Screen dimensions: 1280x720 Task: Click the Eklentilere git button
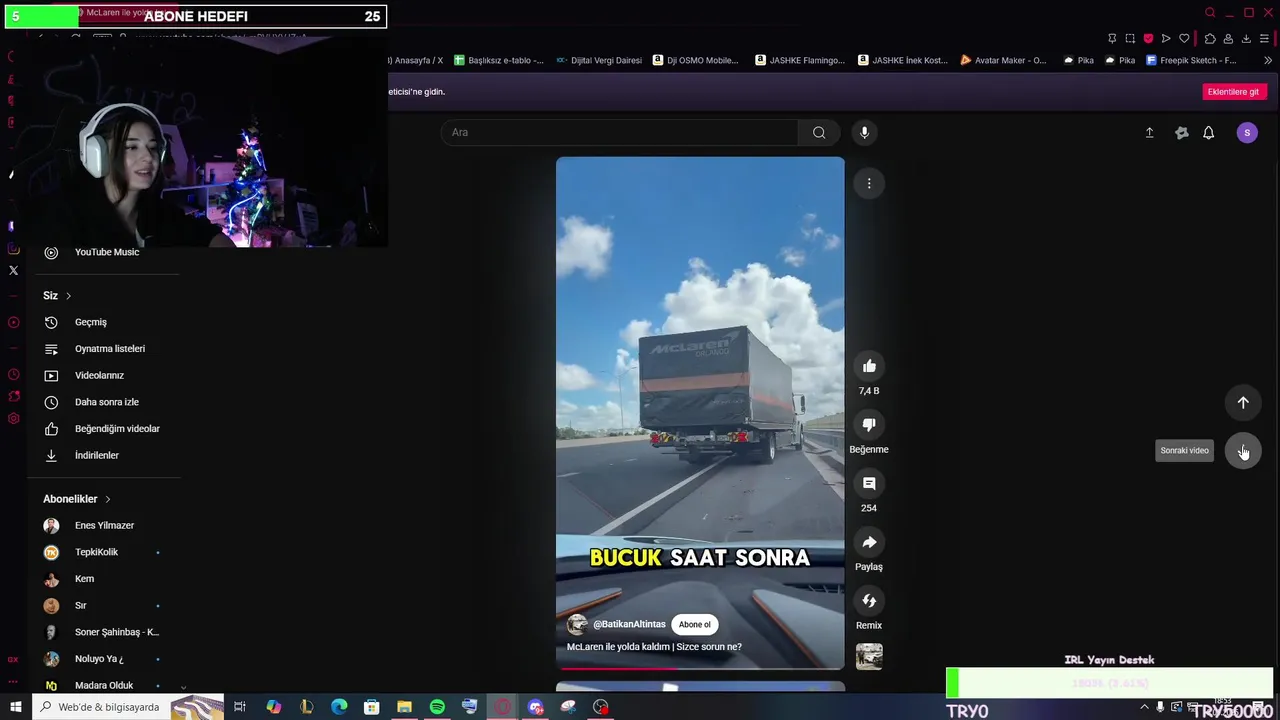pos(1233,91)
